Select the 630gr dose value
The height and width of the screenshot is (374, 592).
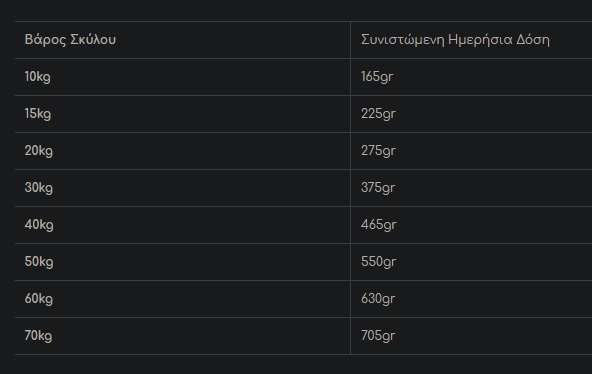[x=378, y=299]
